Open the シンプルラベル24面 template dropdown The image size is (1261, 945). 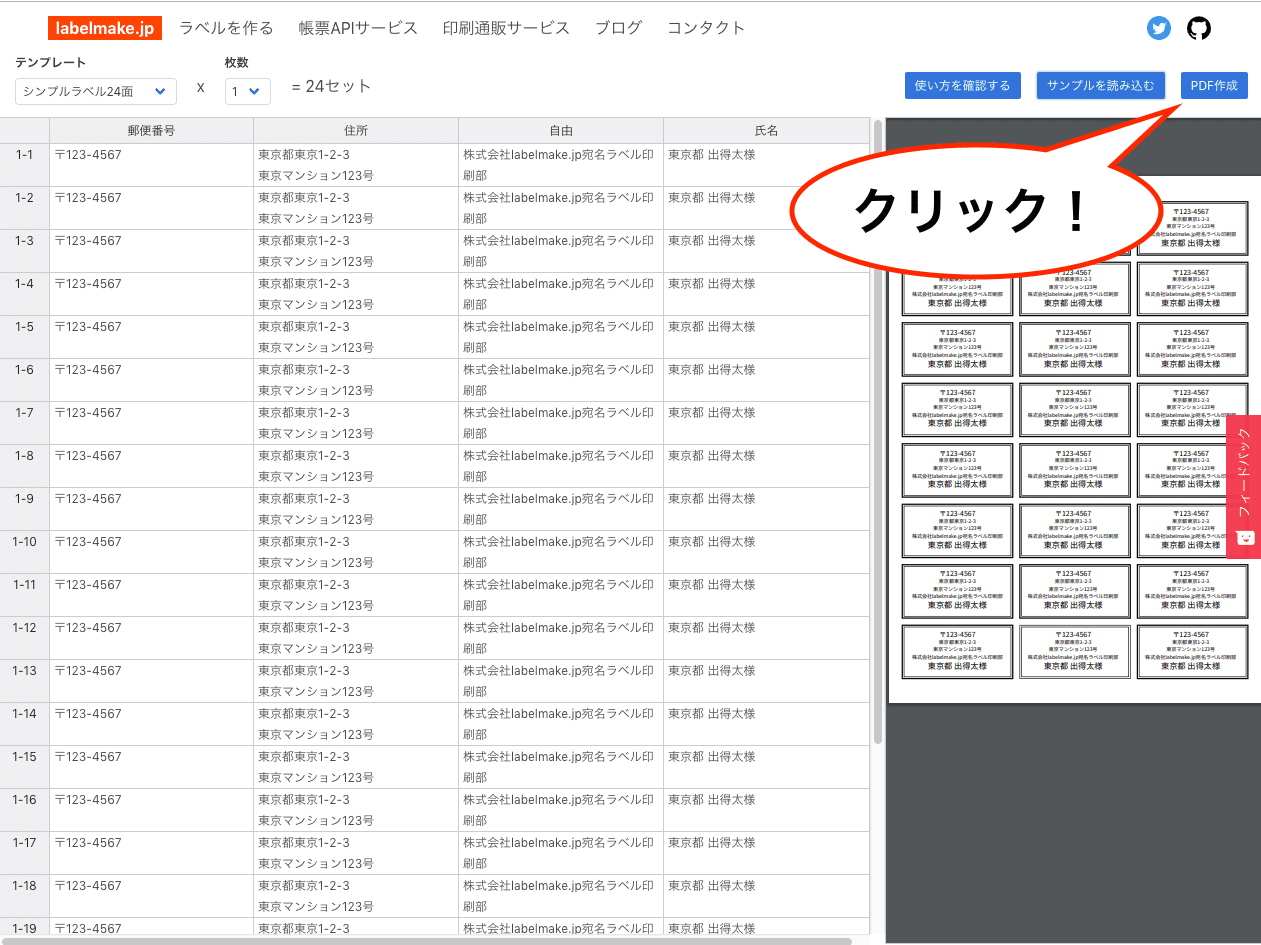click(x=95, y=90)
